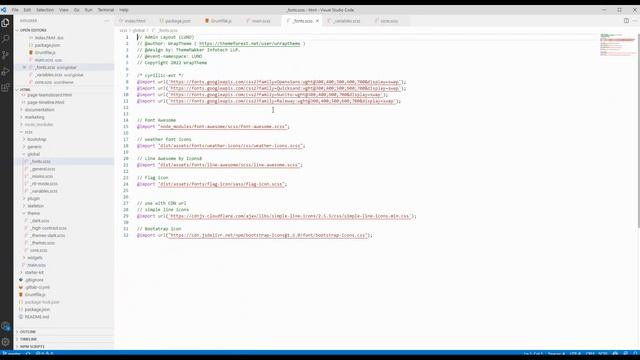Image resolution: width=640 pixels, height=360 pixels.
Task: Open README.md in Explorer
Action: point(37,317)
